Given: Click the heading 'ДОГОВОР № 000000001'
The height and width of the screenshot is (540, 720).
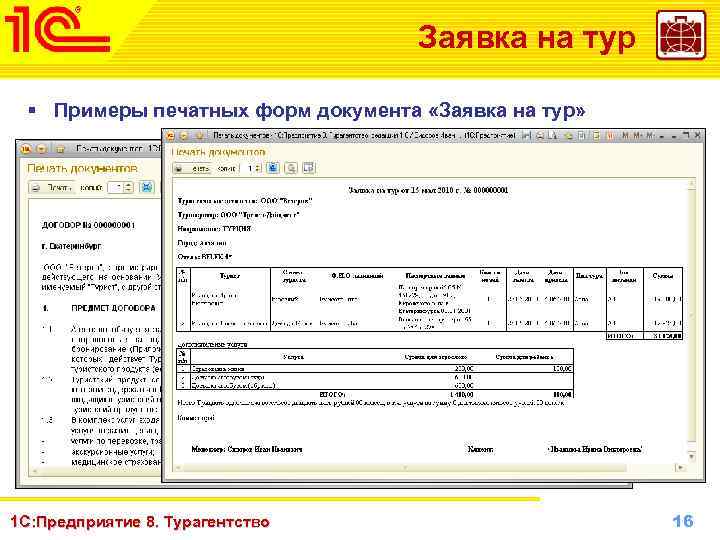Looking at the screenshot, I should pyautogui.click(x=88, y=225).
